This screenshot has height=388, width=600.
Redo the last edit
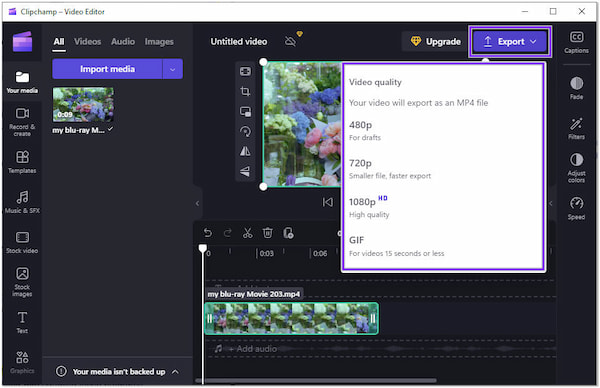coord(228,233)
